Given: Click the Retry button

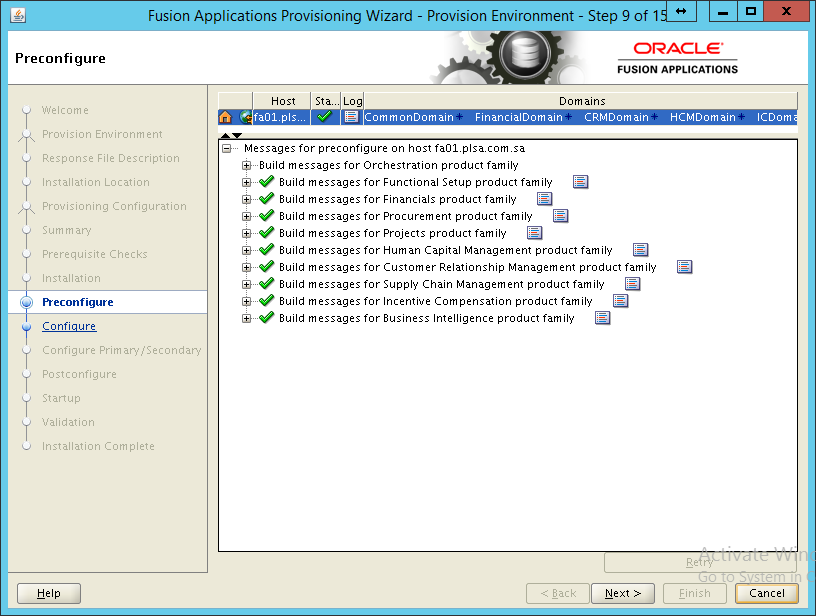Looking at the screenshot, I should [699, 562].
